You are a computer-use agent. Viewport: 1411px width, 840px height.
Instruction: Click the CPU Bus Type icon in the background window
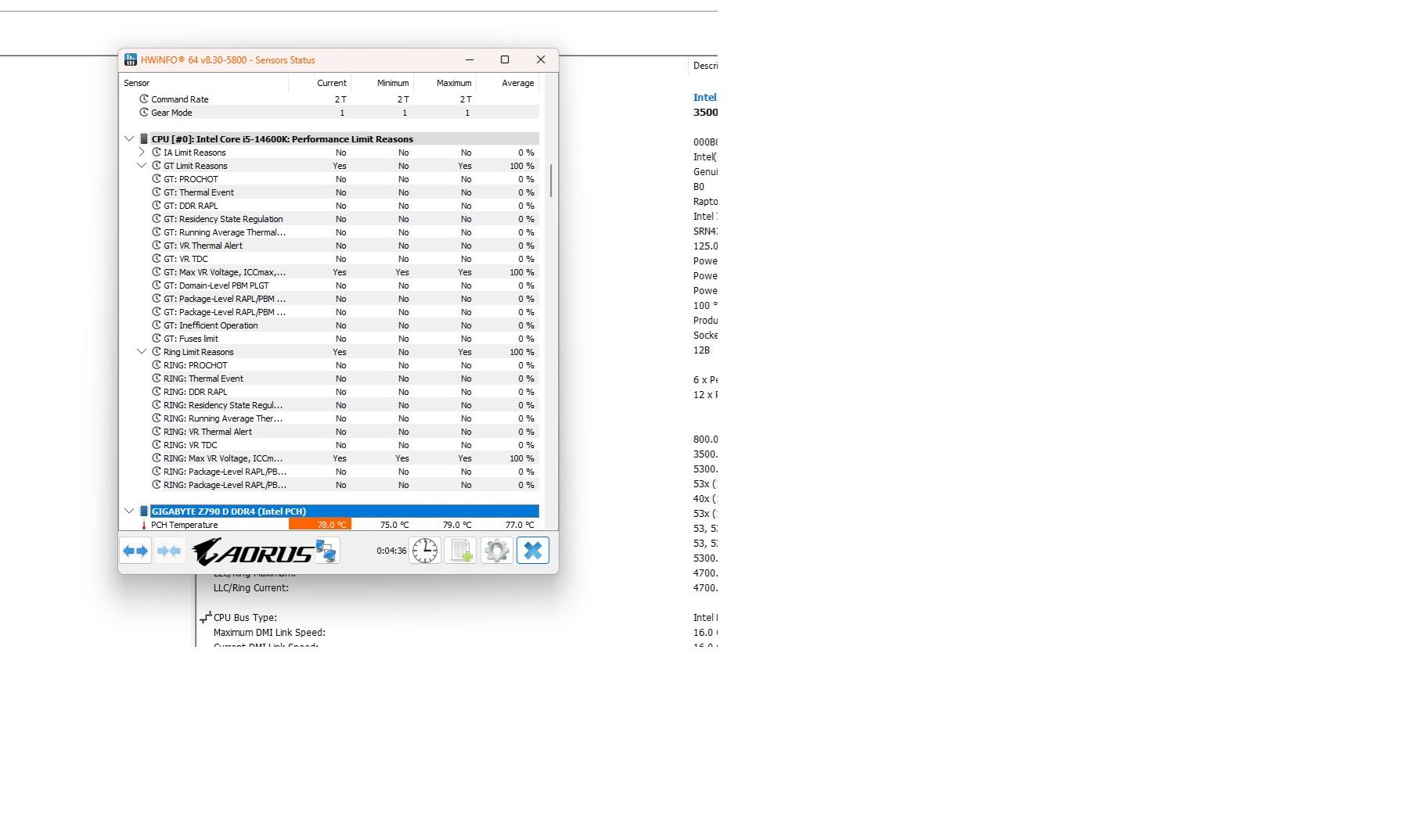click(x=205, y=618)
